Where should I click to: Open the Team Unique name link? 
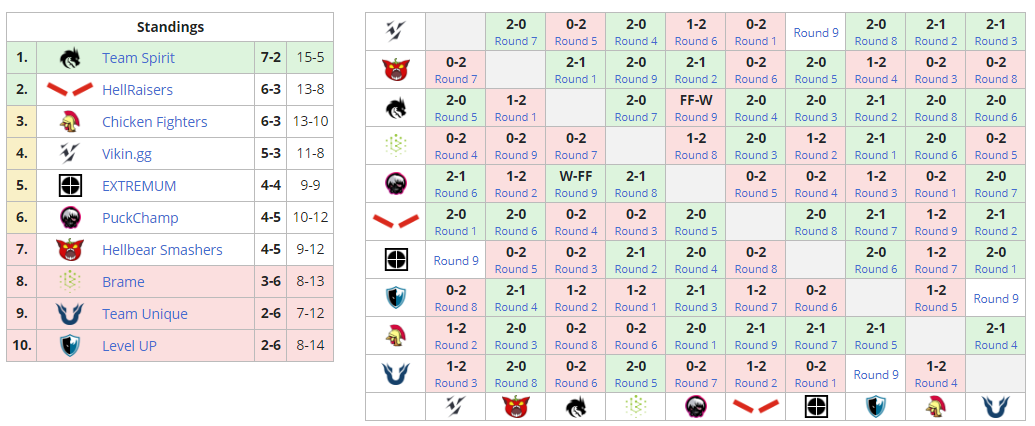coord(144,314)
